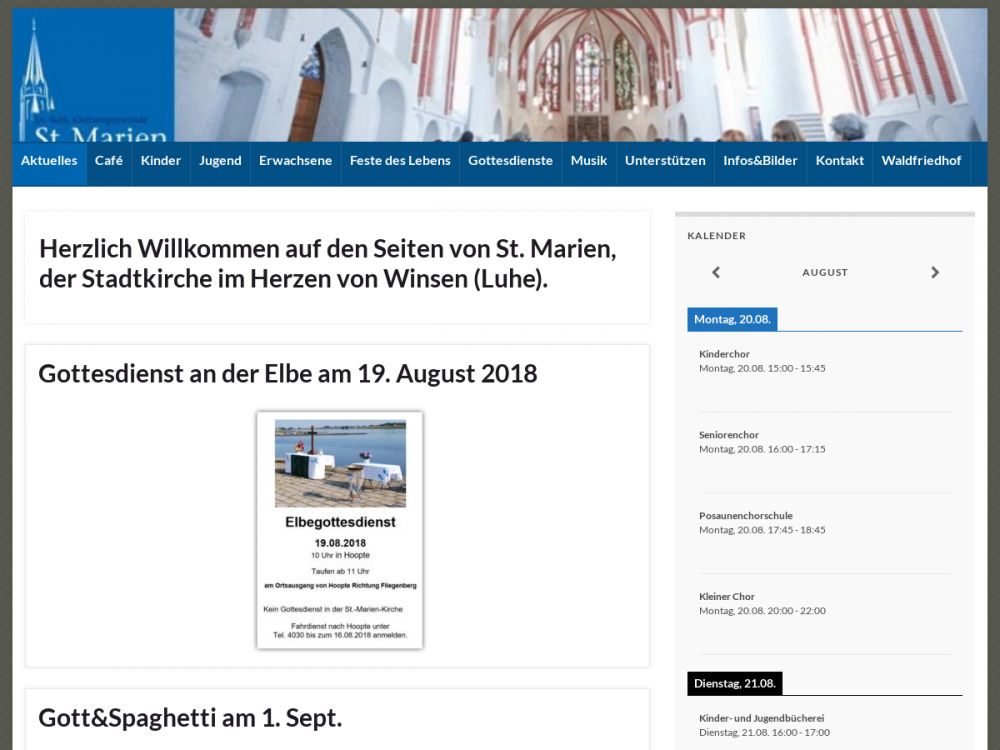Go to next calendar month arrow
Image resolution: width=1000 pixels, height=750 pixels.
coord(934,272)
